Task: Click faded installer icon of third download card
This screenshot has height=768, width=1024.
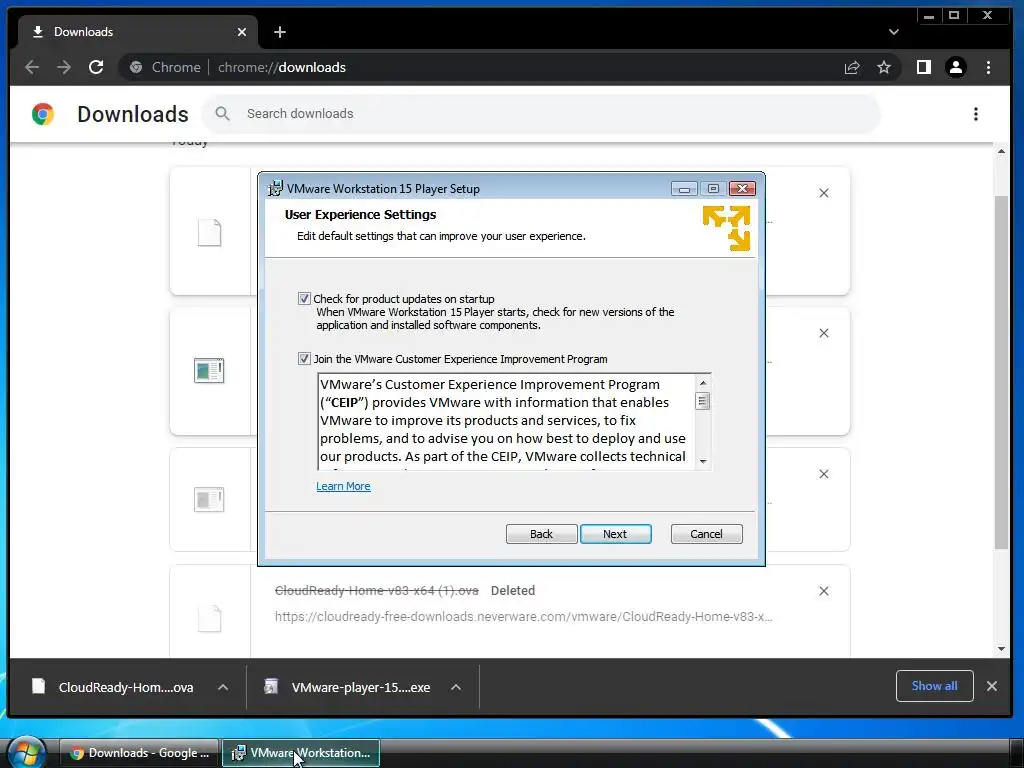Action: 209,500
